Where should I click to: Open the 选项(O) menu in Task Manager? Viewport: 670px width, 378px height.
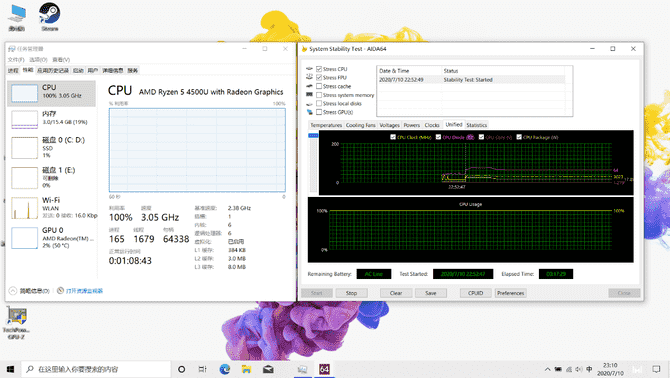(38, 59)
